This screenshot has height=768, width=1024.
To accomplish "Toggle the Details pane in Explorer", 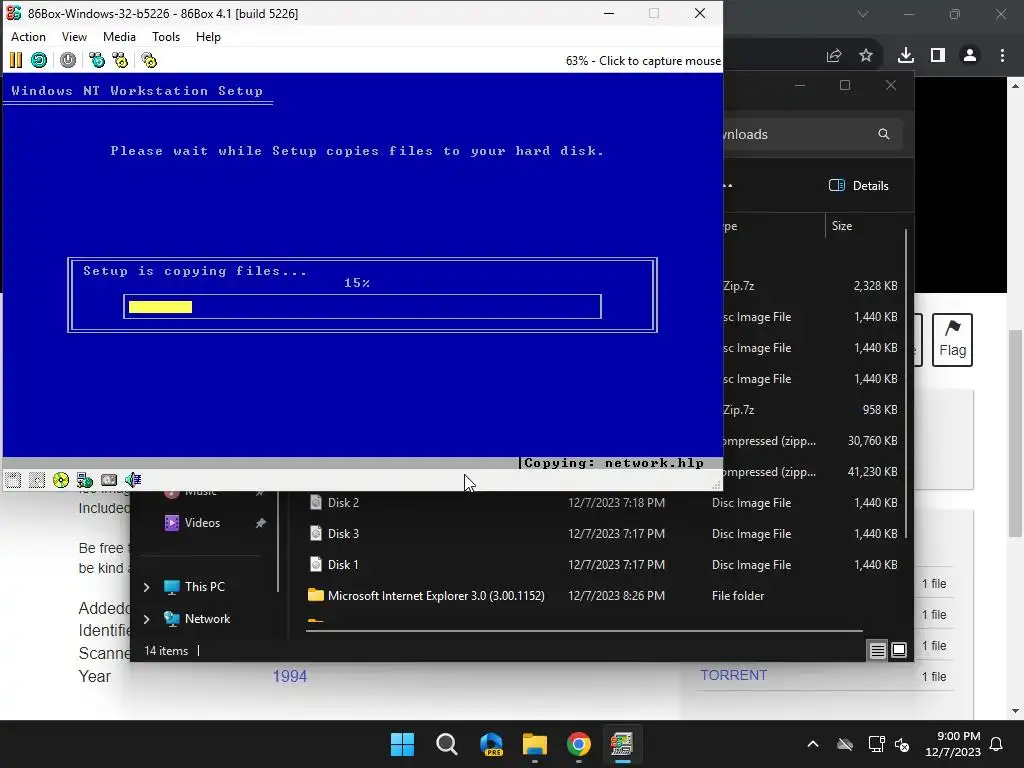I will pyautogui.click(x=859, y=185).
